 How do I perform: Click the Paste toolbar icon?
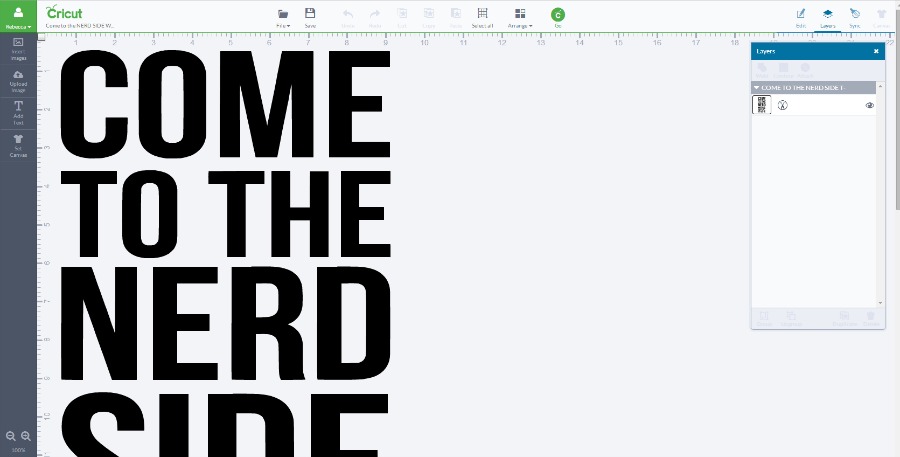(456, 18)
